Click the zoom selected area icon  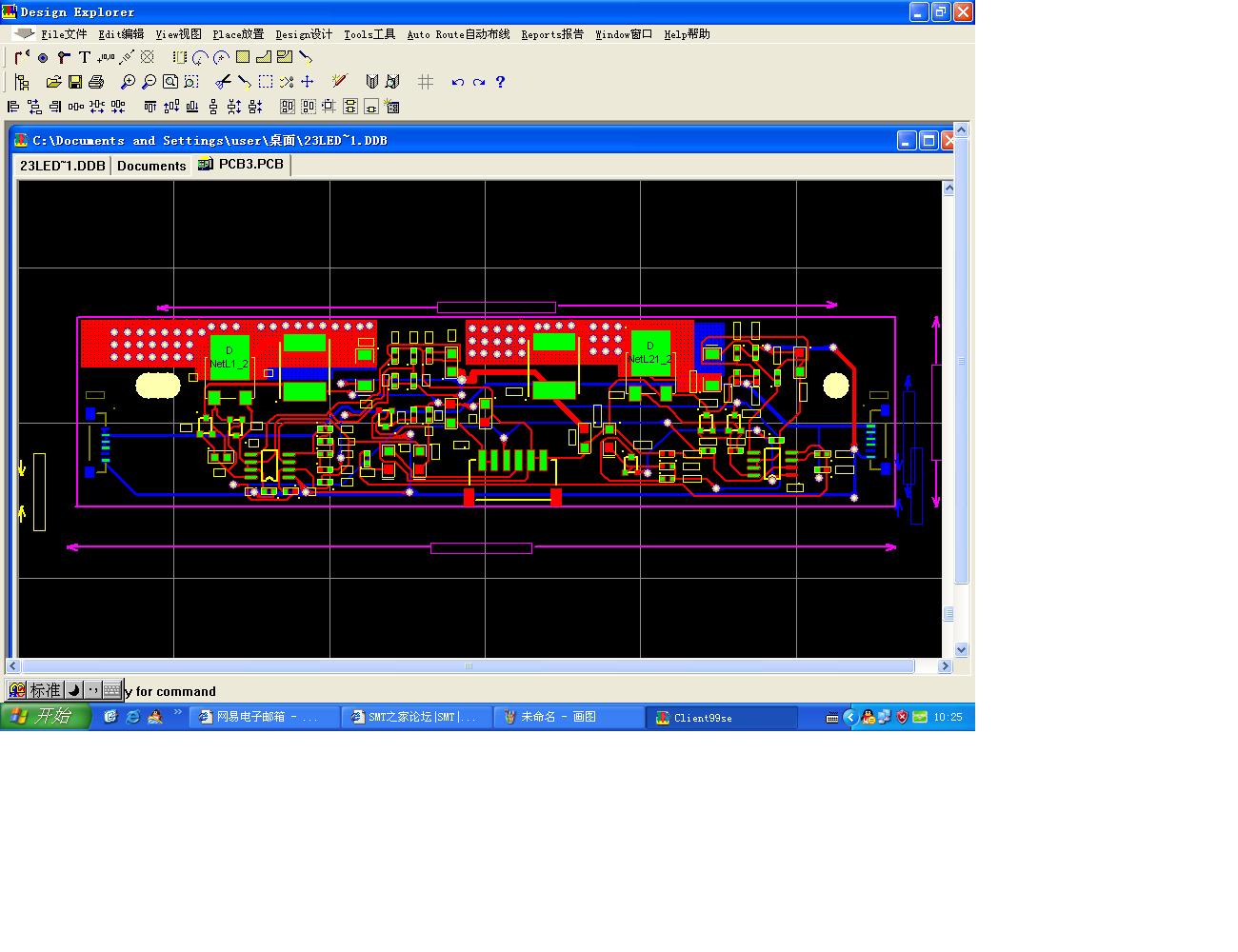point(191,82)
